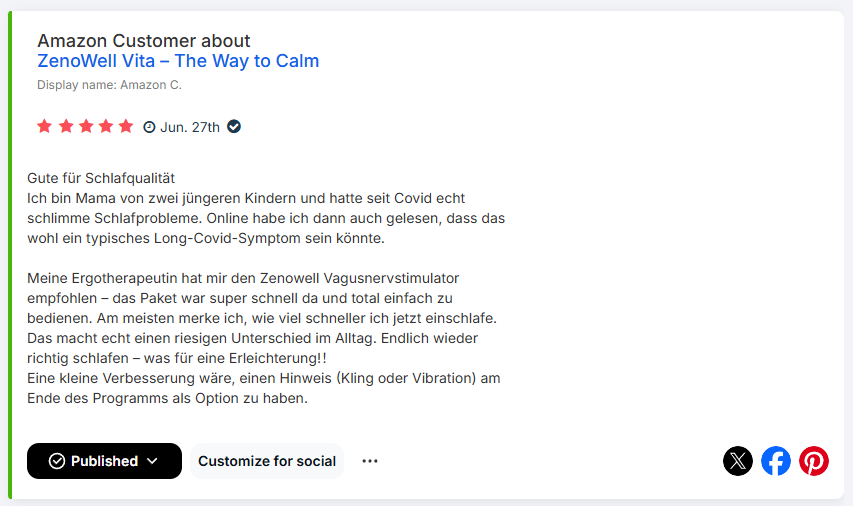Share the review on Pinterest
The height and width of the screenshot is (506, 853).
click(x=814, y=461)
